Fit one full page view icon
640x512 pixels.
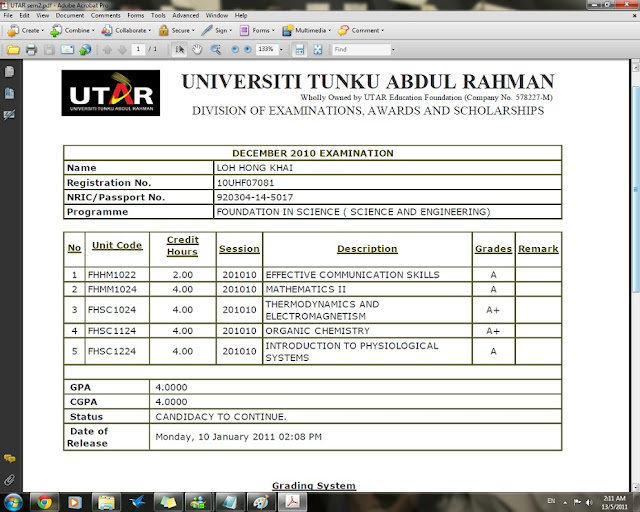point(318,50)
